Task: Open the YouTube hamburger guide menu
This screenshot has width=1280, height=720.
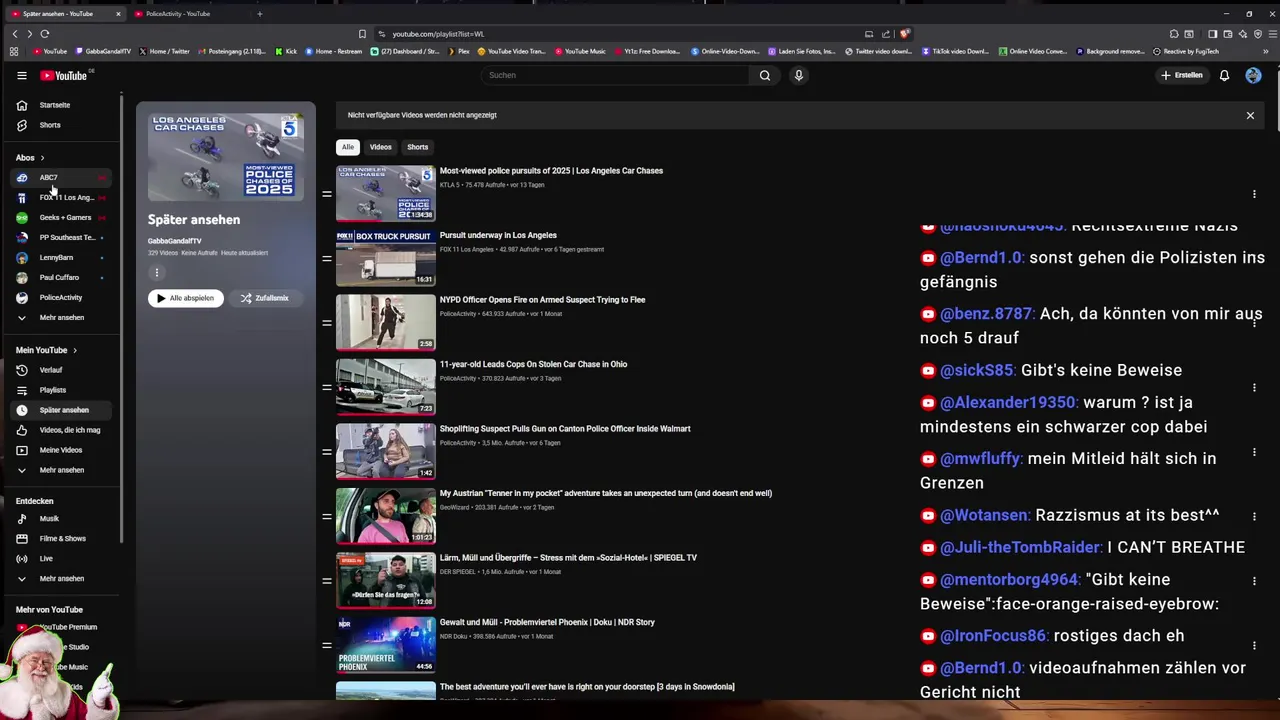Action: 22,75
